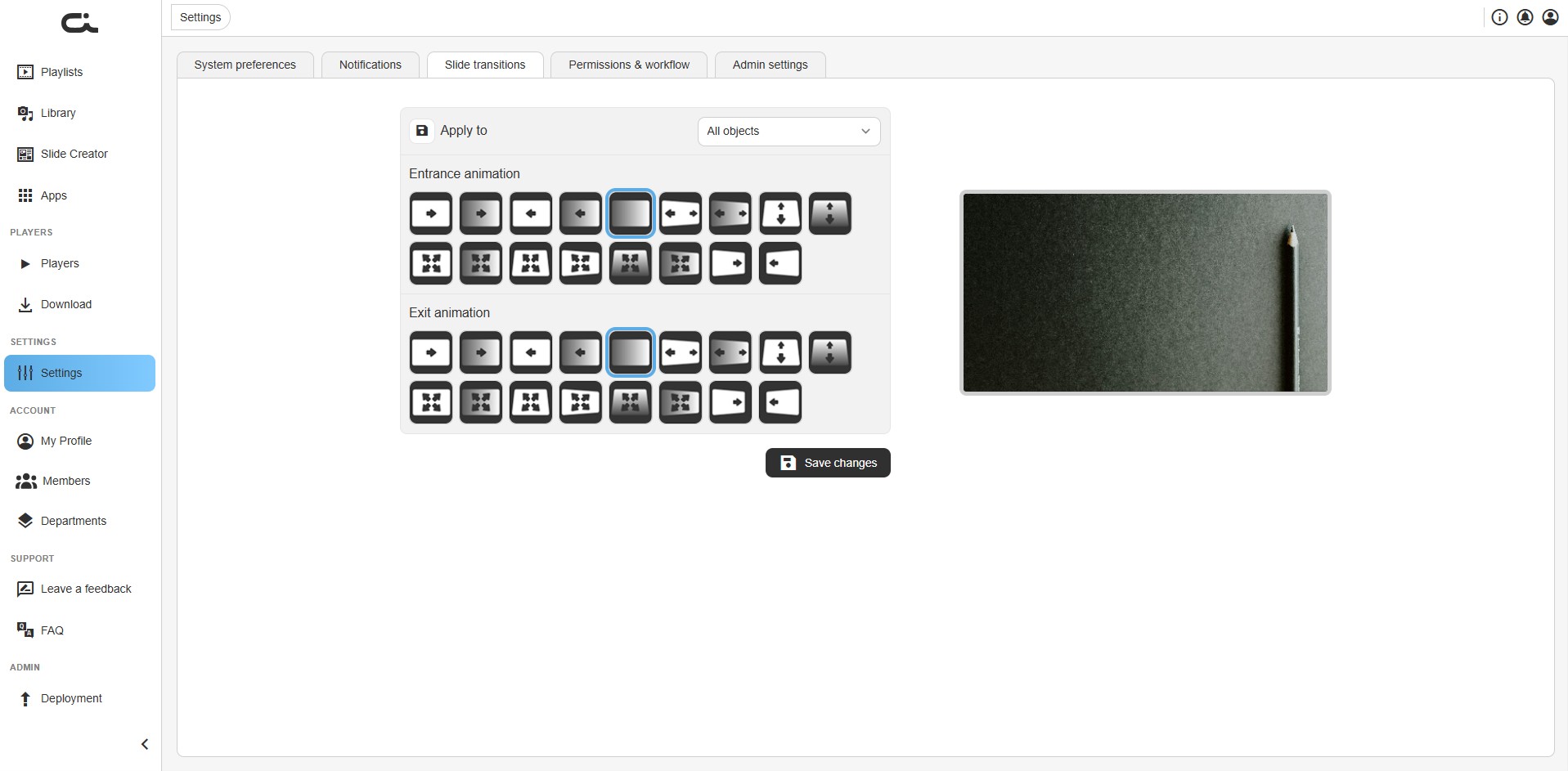
Task: Open Library in sidebar
Action: (79, 113)
